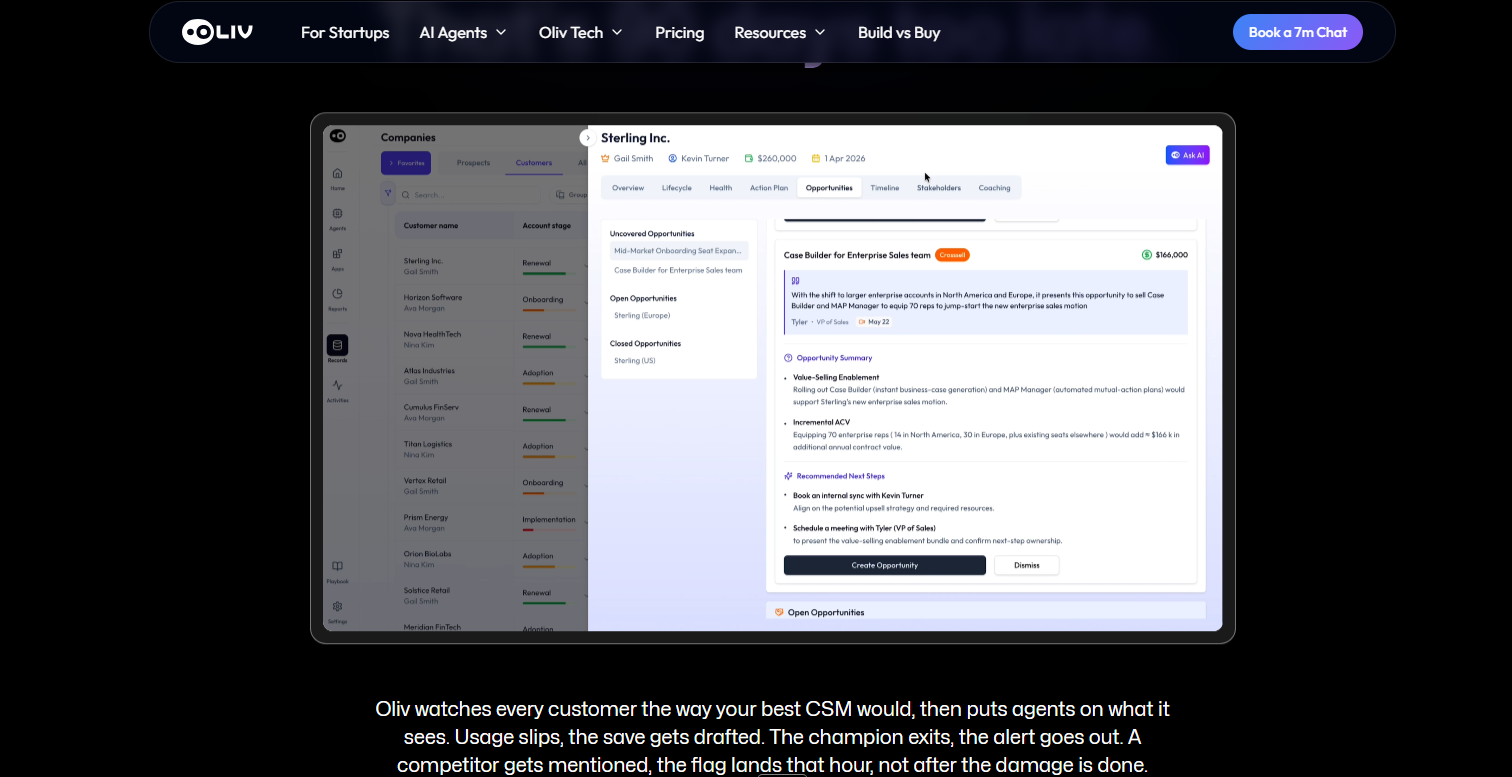Select the Opportunities tab
1512x777 pixels.
click(x=829, y=188)
